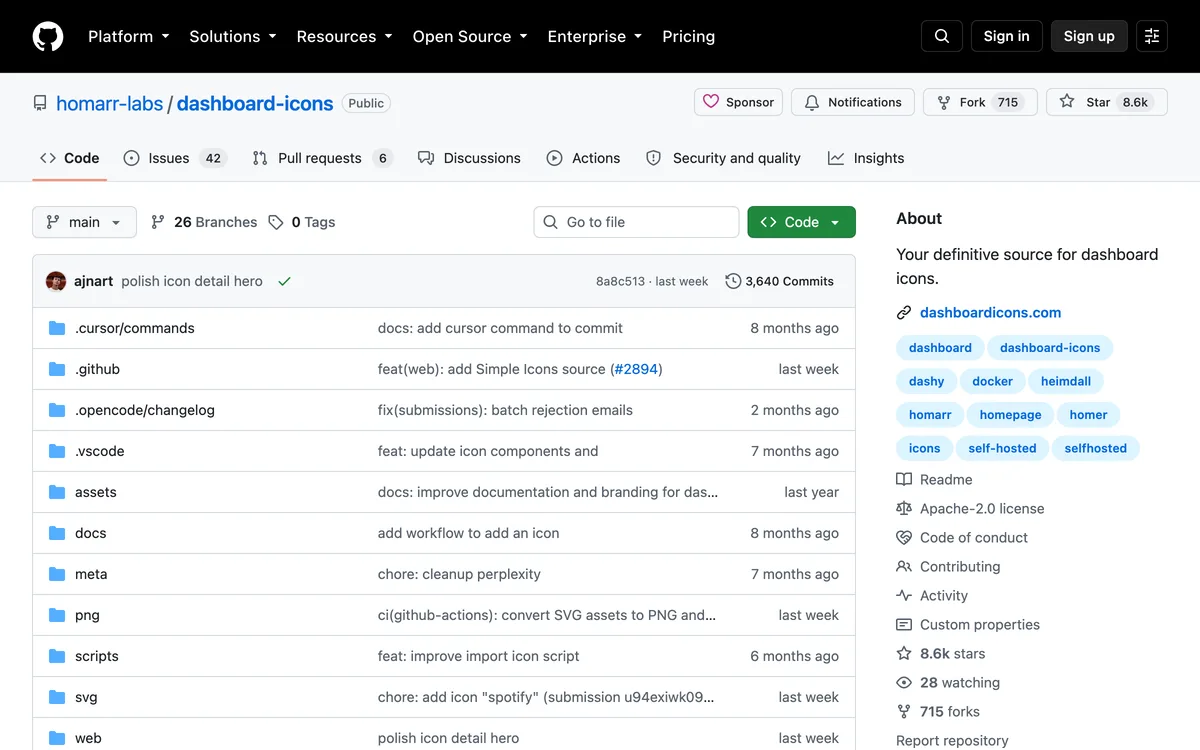The height and width of the screenshot is (750, 1200).
Task: Click the Go to file field
Action: coord(636,222)
